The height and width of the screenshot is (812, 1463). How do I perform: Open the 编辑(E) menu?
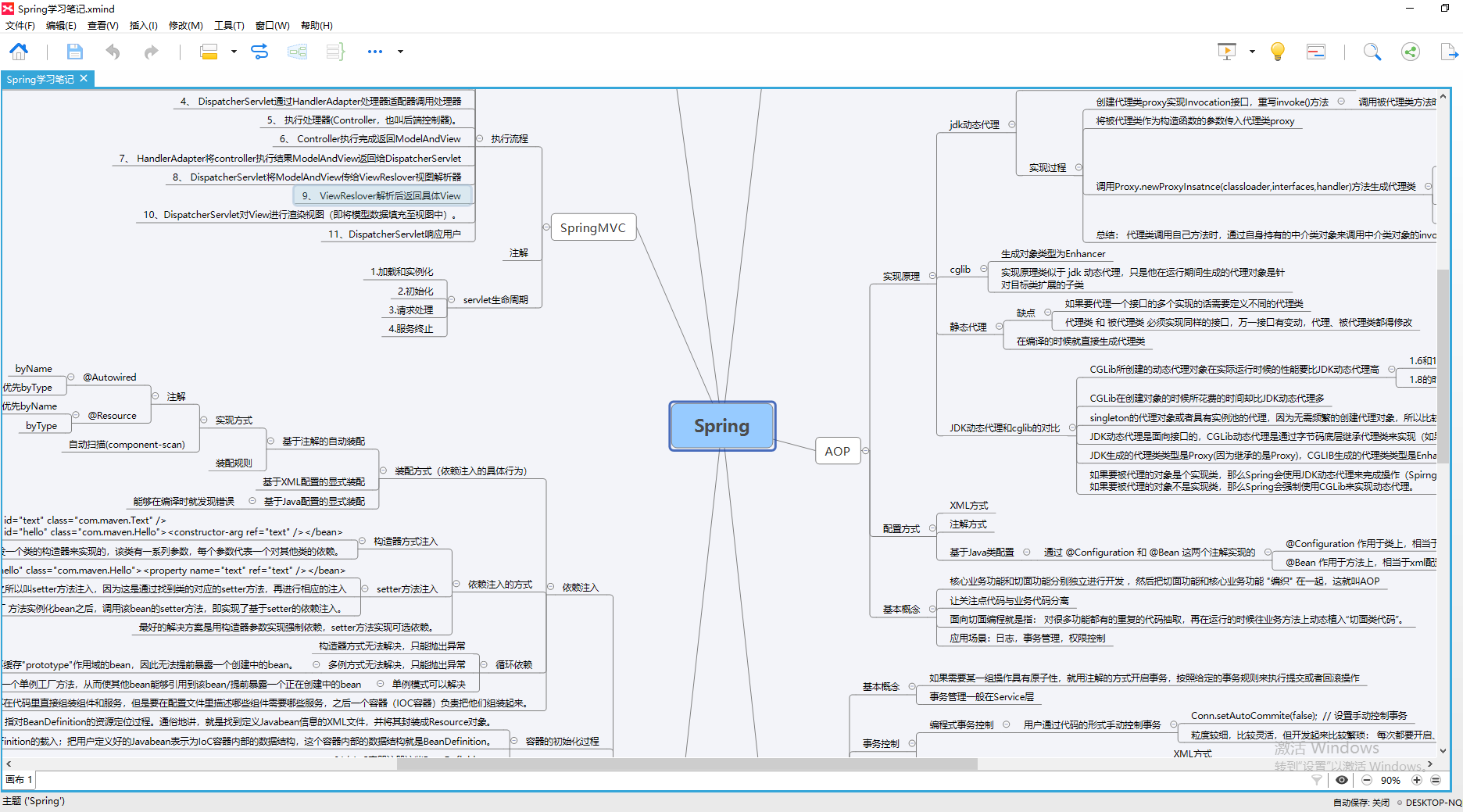[61, 26]
